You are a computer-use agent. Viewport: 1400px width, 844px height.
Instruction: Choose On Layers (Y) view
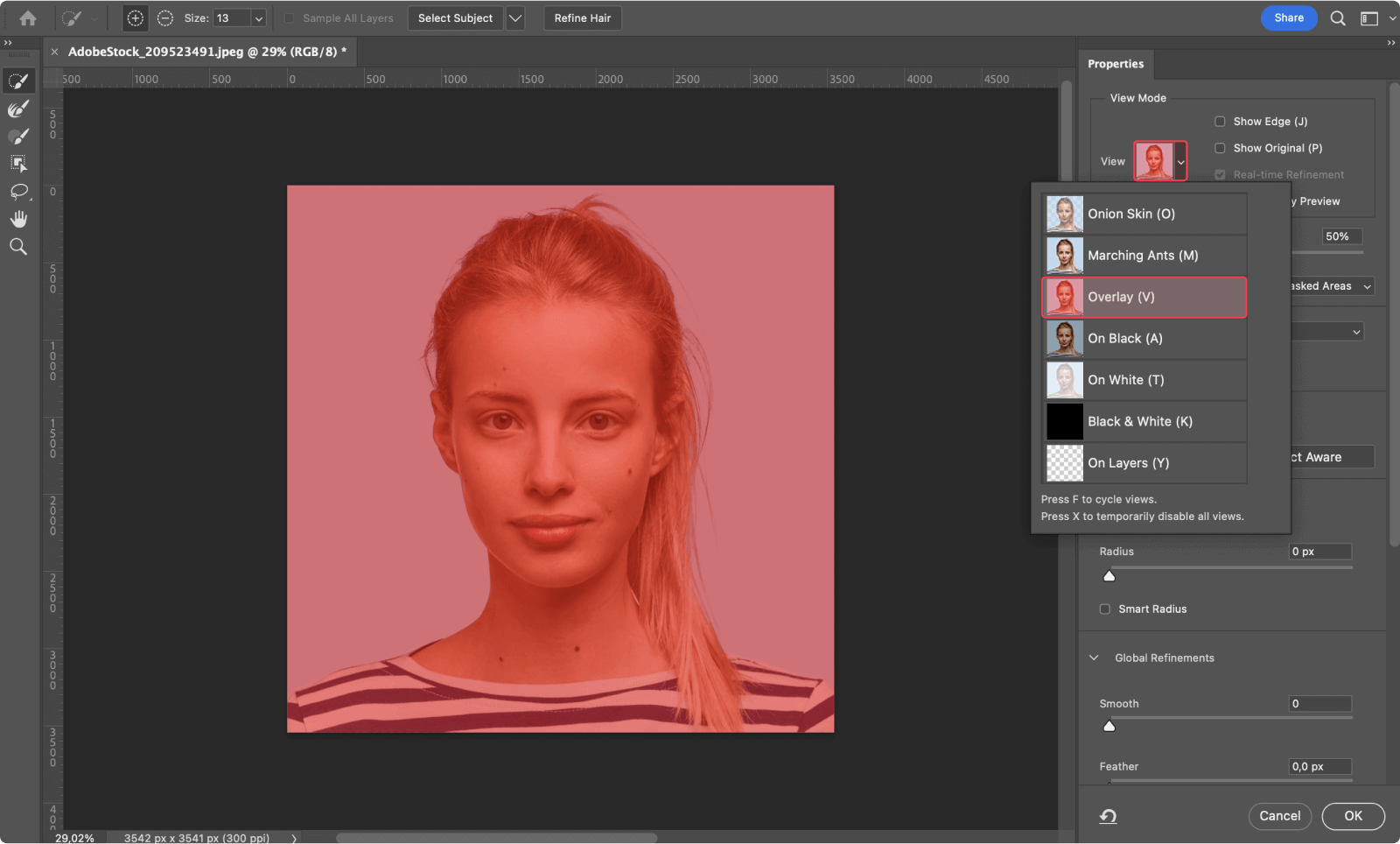(x=1144, y=463)
